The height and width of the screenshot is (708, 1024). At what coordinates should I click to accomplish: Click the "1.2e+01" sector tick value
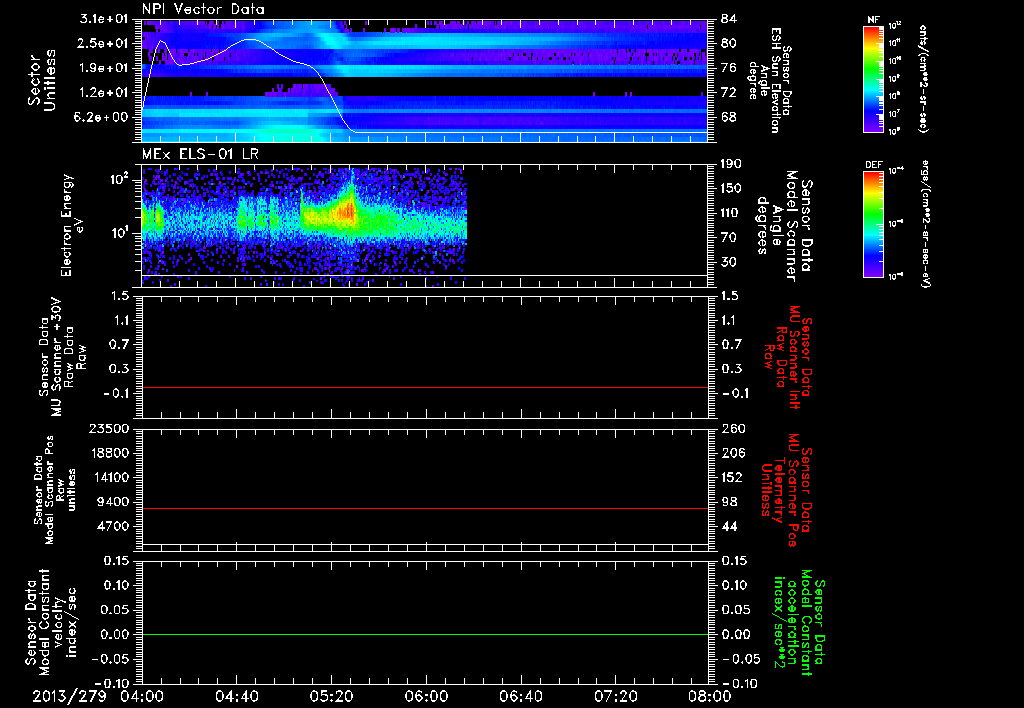tap(103, 93)
